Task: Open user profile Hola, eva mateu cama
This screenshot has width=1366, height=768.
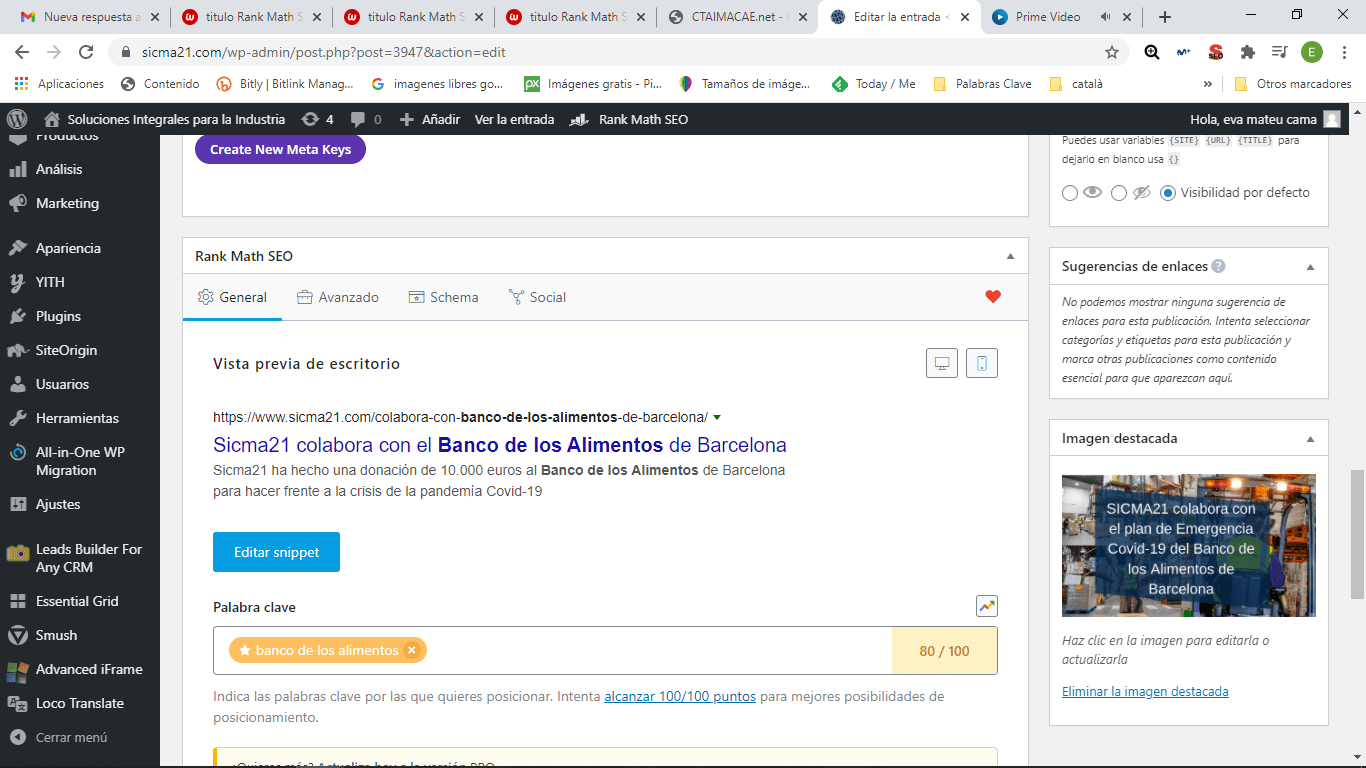Action: [x=1265, y=119]
